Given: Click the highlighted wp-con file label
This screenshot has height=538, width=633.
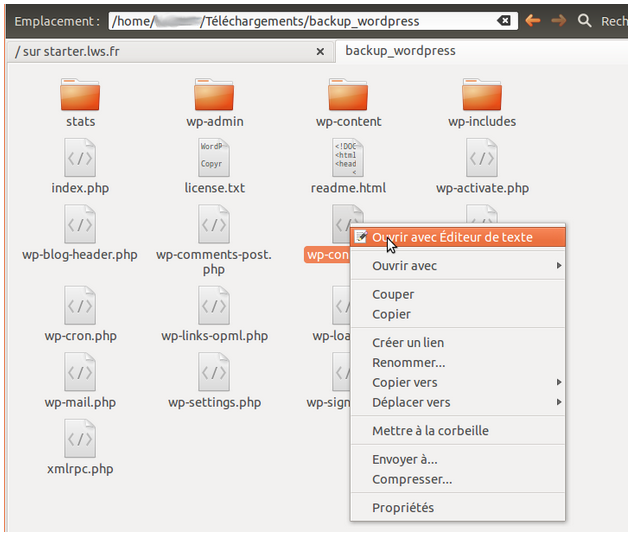Looking at the screenshot, I should pyautogui.click(x=327, y=255).
